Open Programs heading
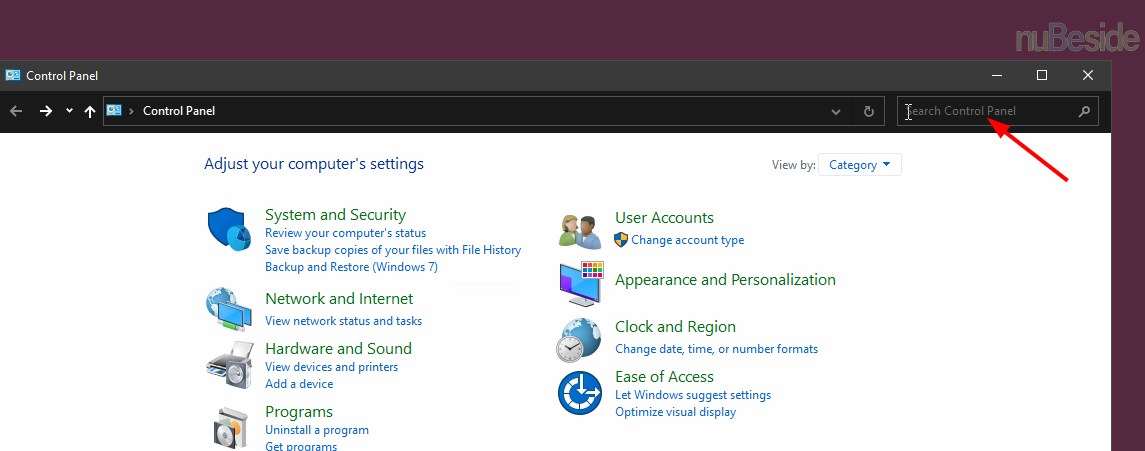 click(299, 412)
